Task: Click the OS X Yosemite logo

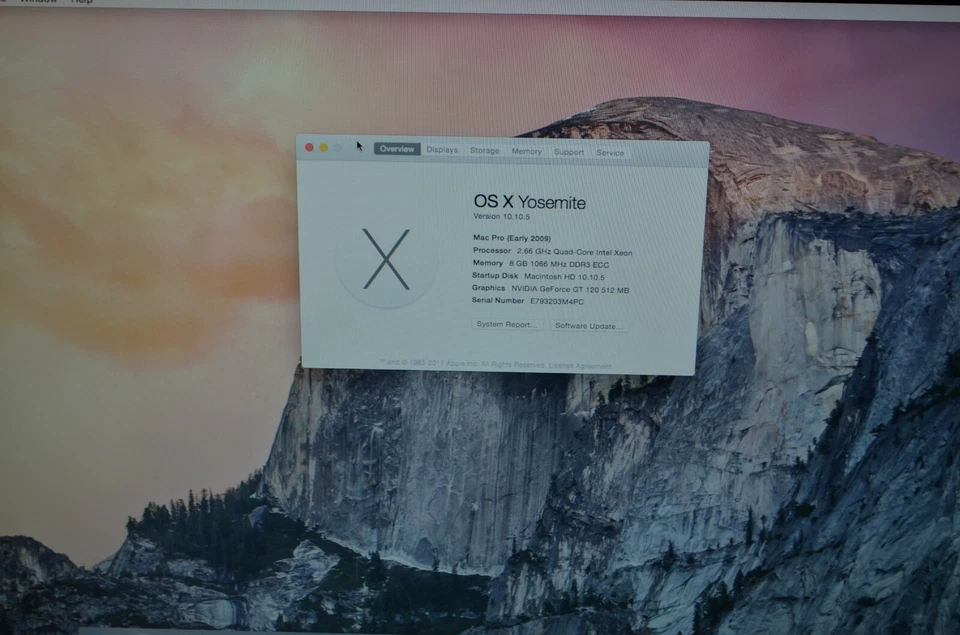Action: coord(386,258)
